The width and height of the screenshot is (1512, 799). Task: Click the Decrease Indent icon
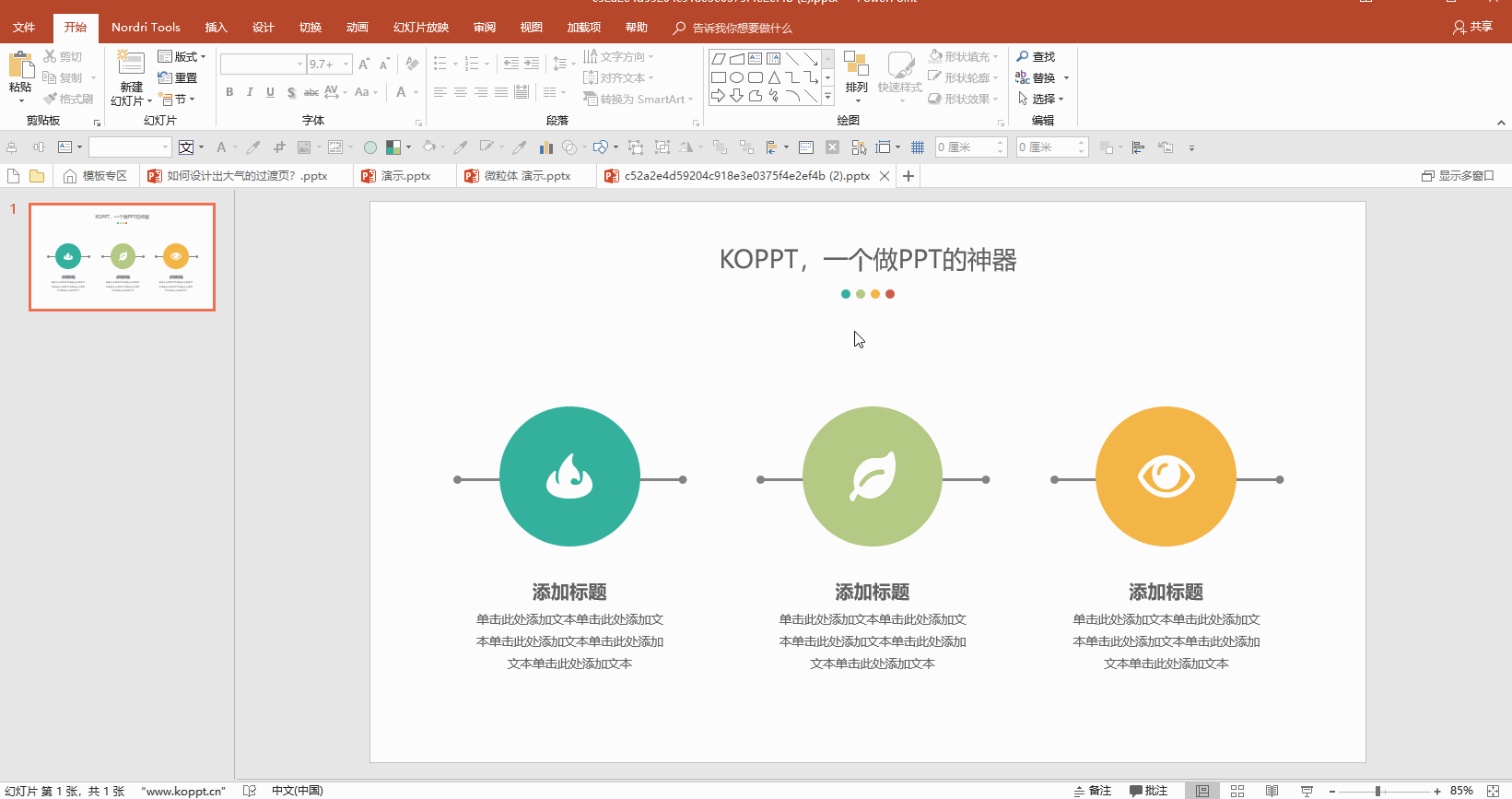511,64
